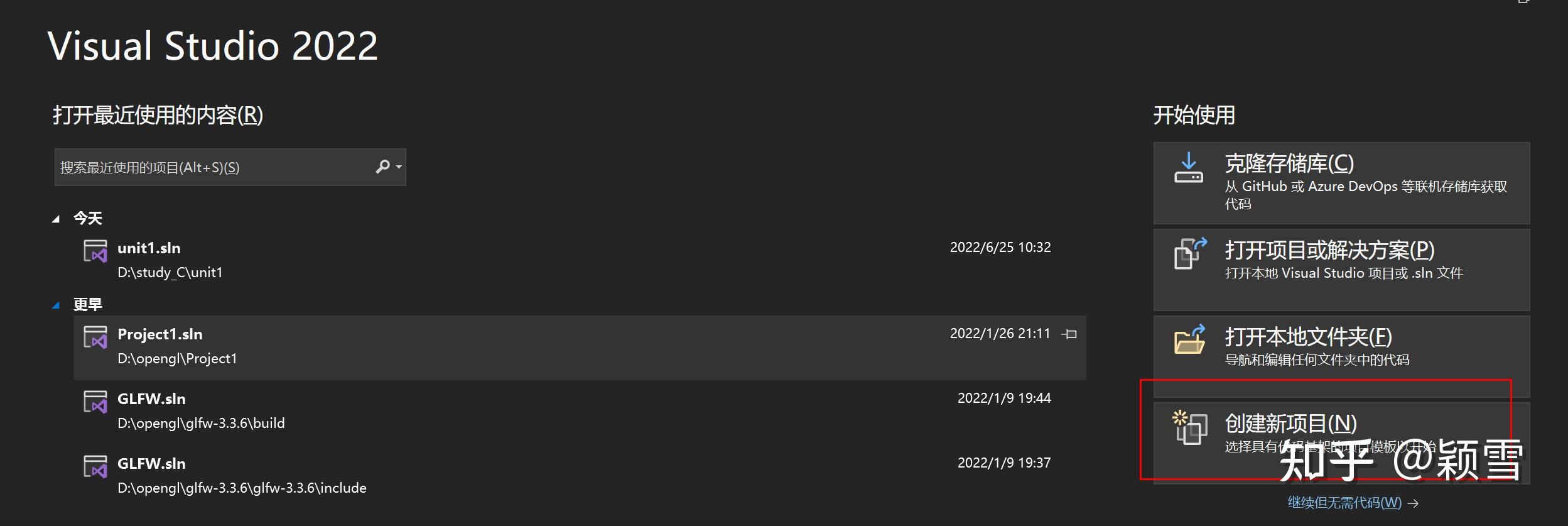Click the open local folder icon
The width and height of the screenshot is (1568, 526).
click(1189, 339)
